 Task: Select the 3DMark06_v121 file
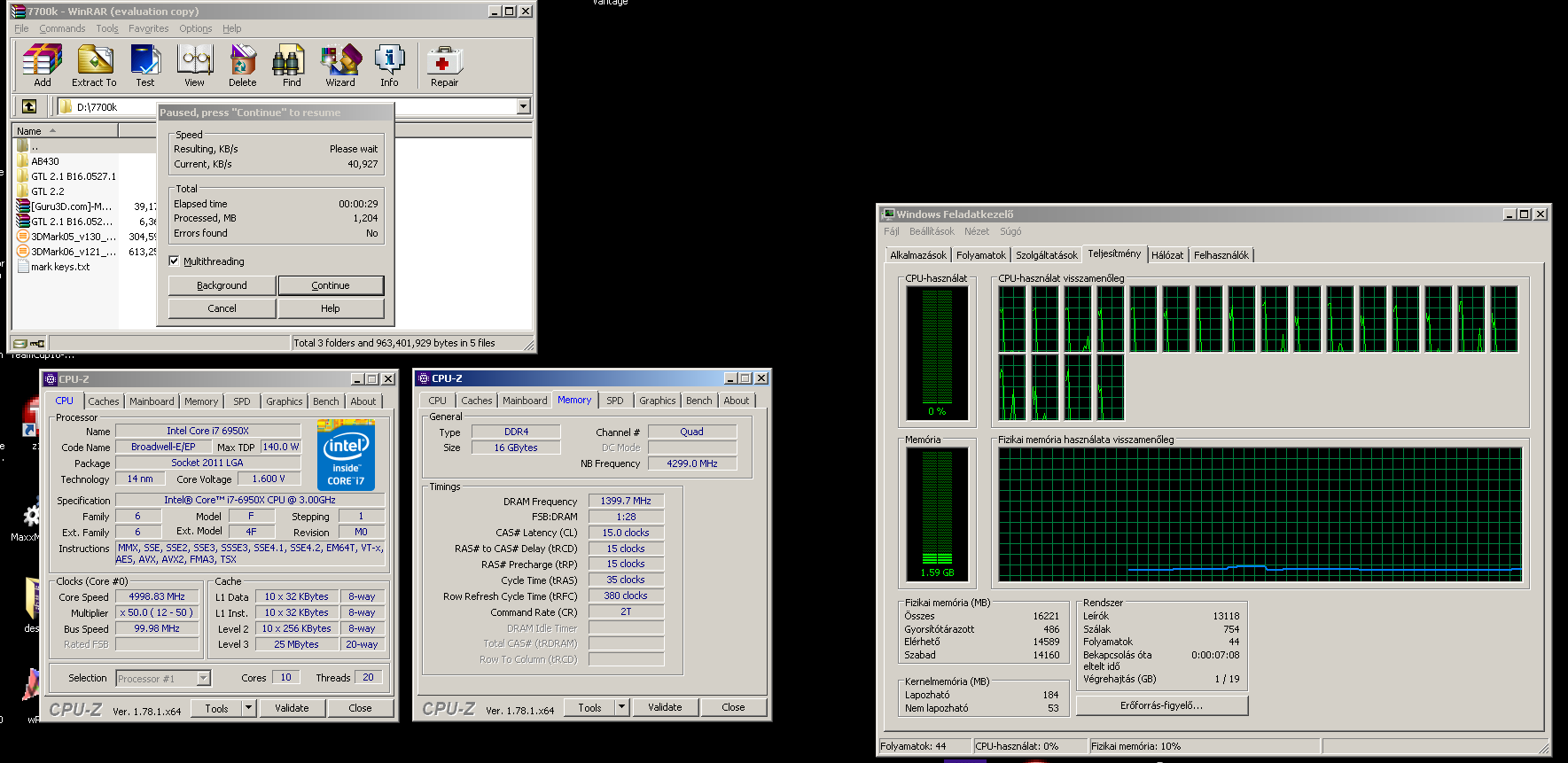pos(66,252)
